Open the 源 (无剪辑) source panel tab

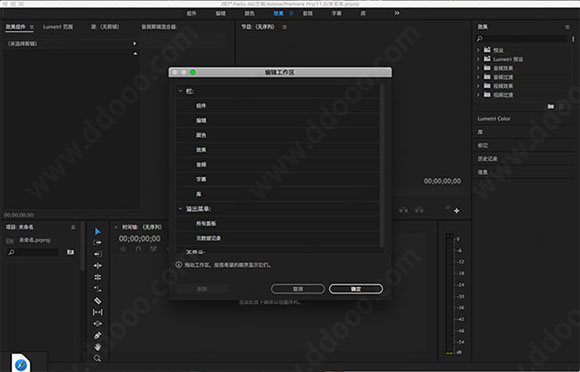point(105,27)
